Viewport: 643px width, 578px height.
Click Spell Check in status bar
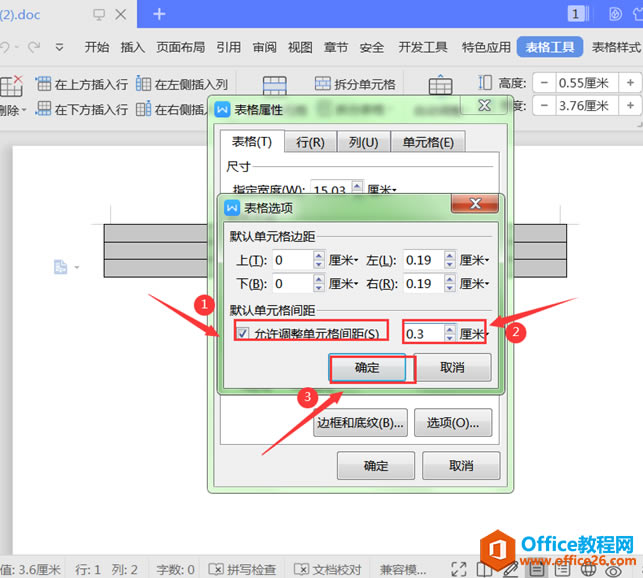click(242, 569)
